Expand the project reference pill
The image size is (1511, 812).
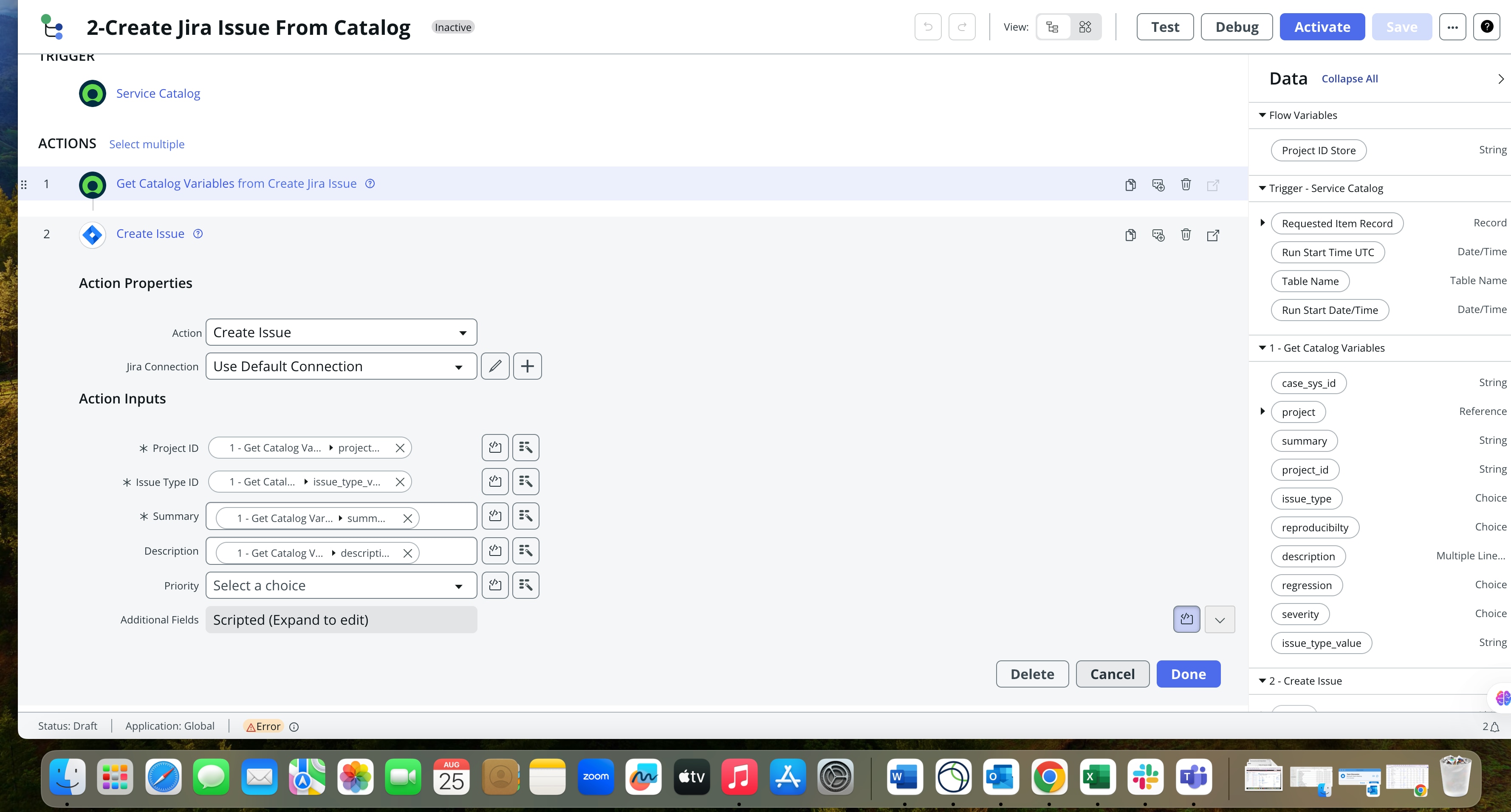(1262, 412)
